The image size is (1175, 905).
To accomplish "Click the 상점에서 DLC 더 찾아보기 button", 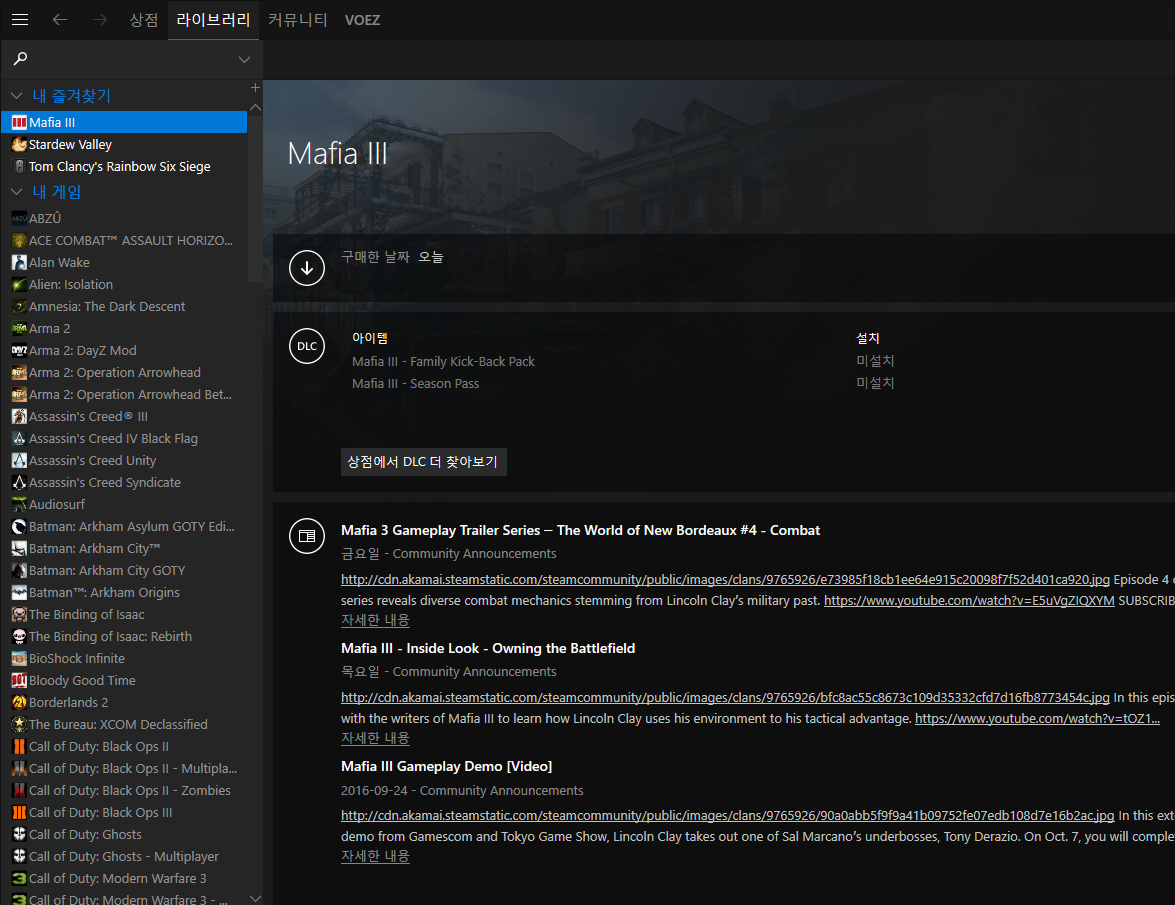I will point(423,461).
